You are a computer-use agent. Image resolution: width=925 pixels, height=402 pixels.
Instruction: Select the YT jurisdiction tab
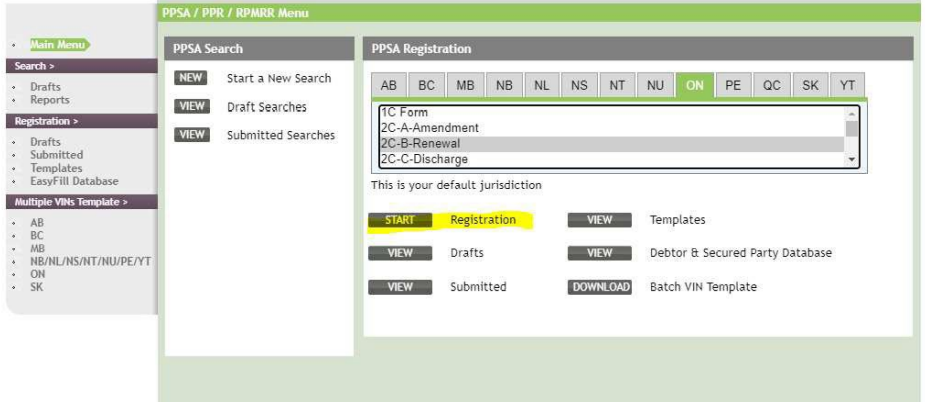[x=847, y=86]
